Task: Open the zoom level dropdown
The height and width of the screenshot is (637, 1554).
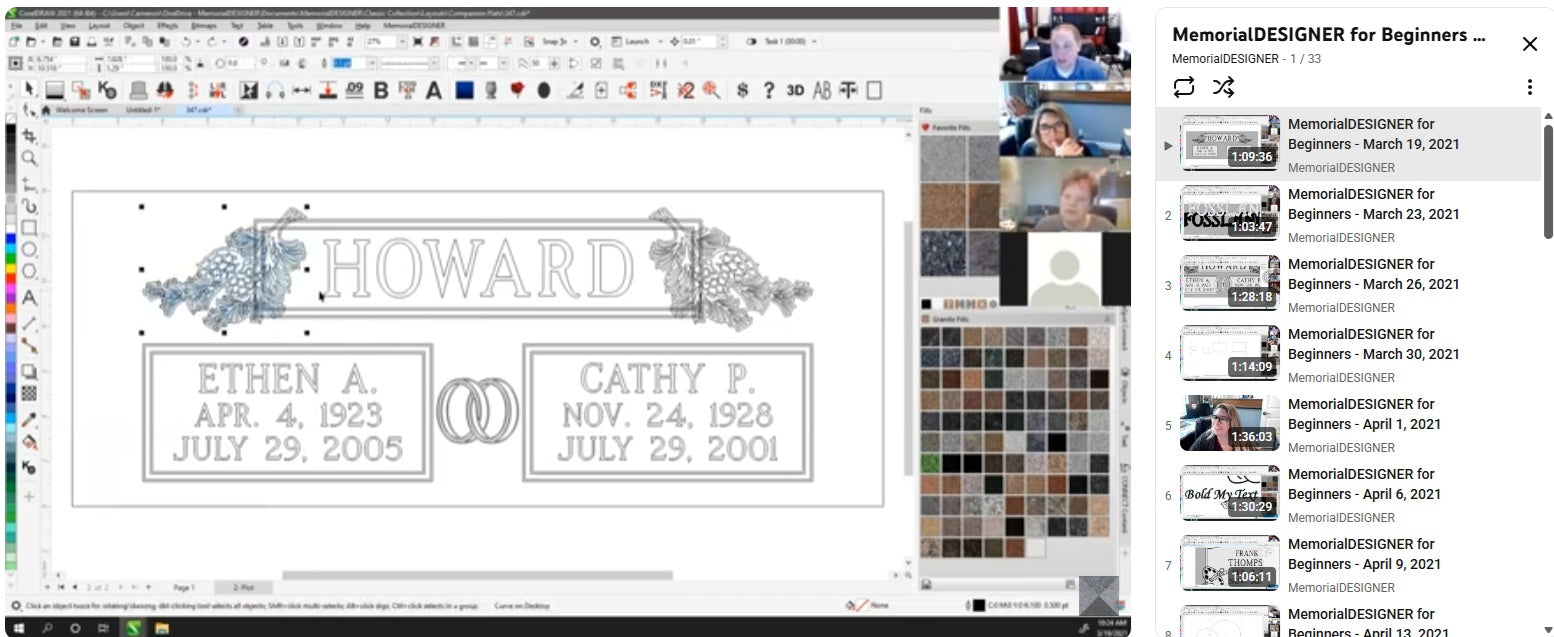Action: coord(402,42)
